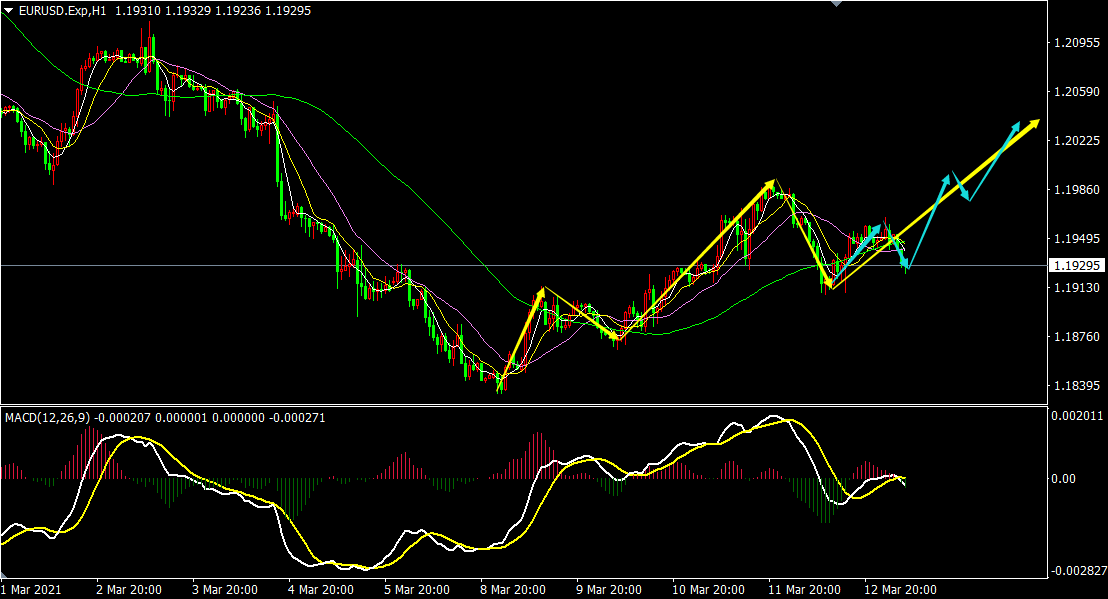Click the EURUSD.Exp,H1 chart title text

[62, 11]
